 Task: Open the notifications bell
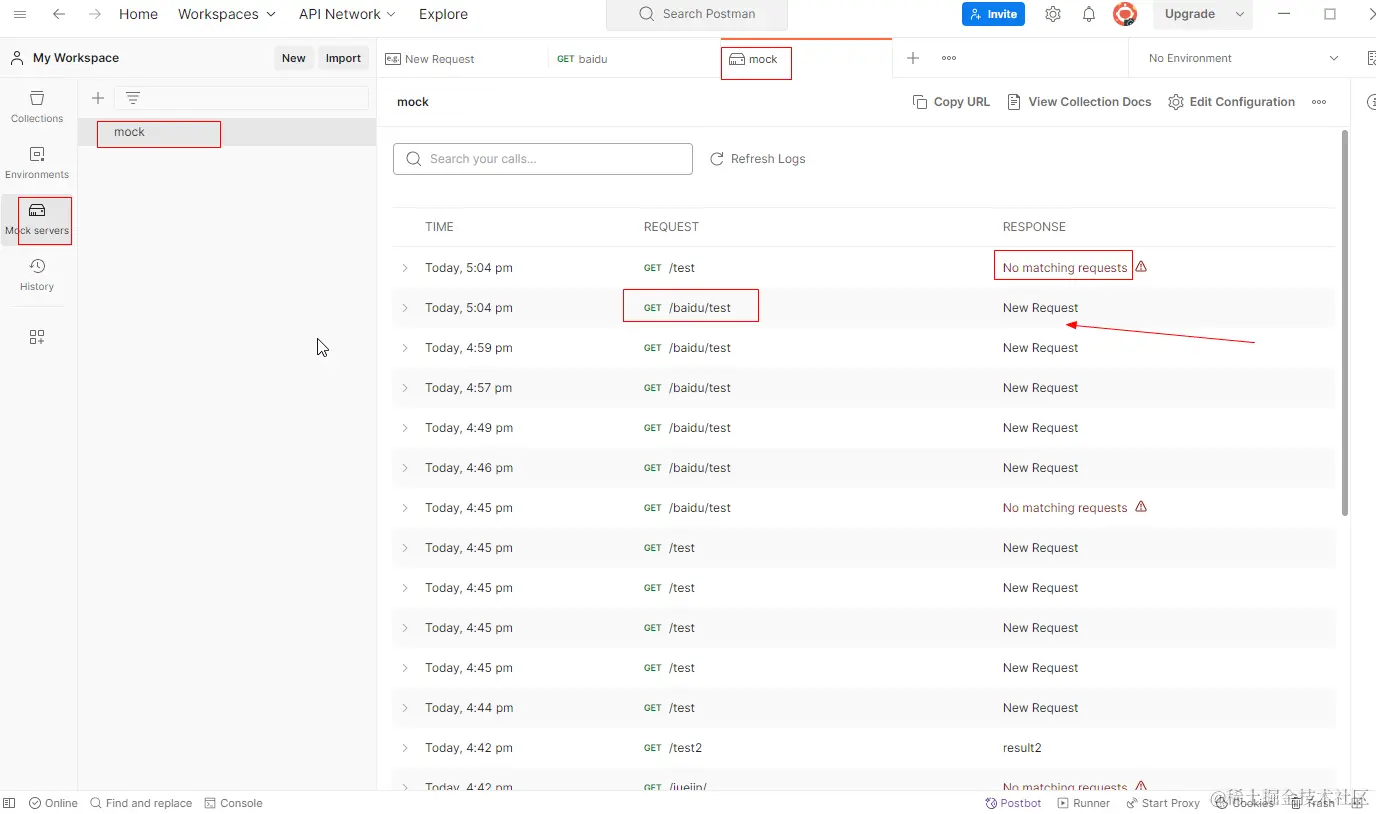point(1089,14)
